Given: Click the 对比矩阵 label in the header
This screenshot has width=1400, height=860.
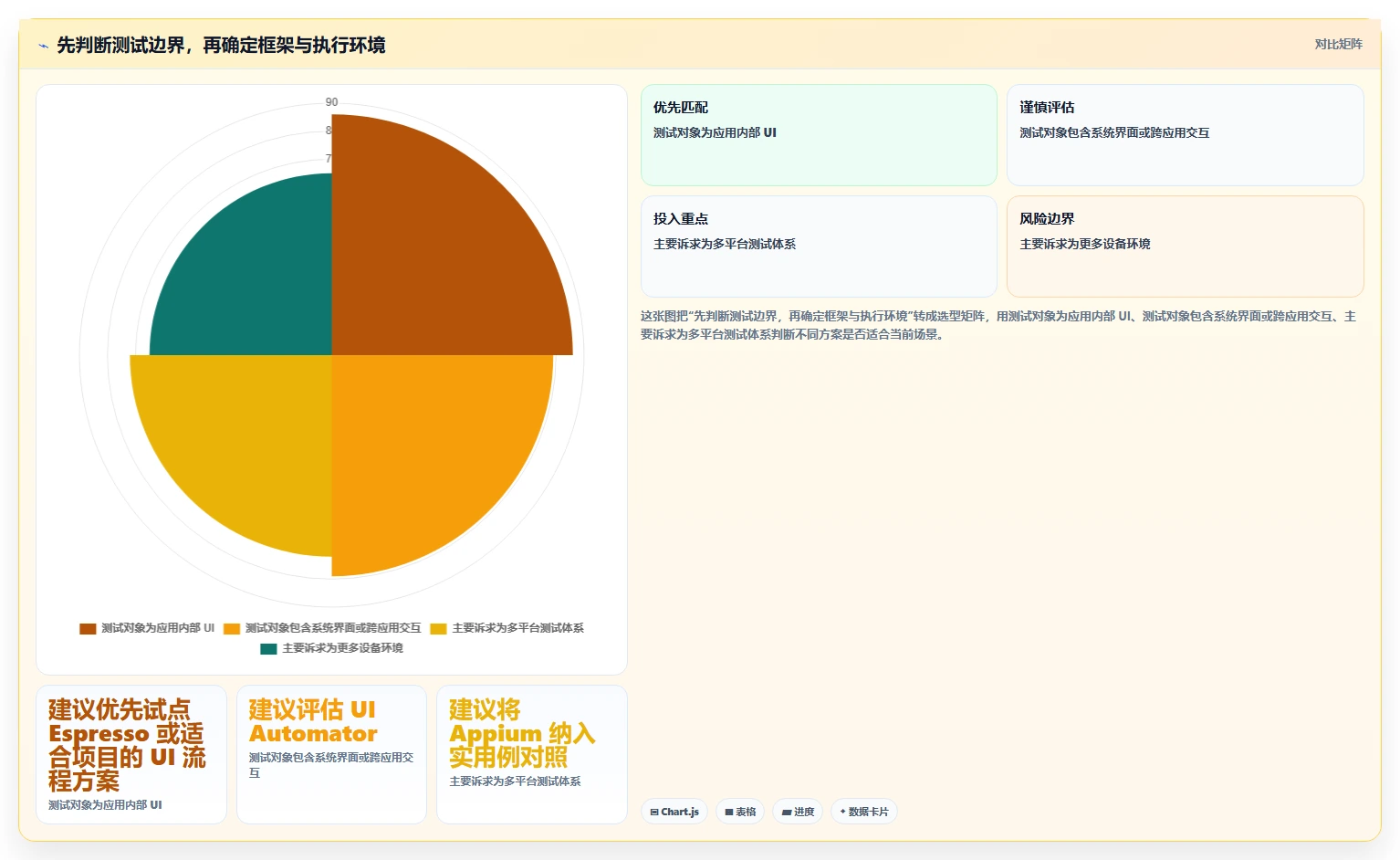Looking at the screenshot, I should (x=1338, y=44).
